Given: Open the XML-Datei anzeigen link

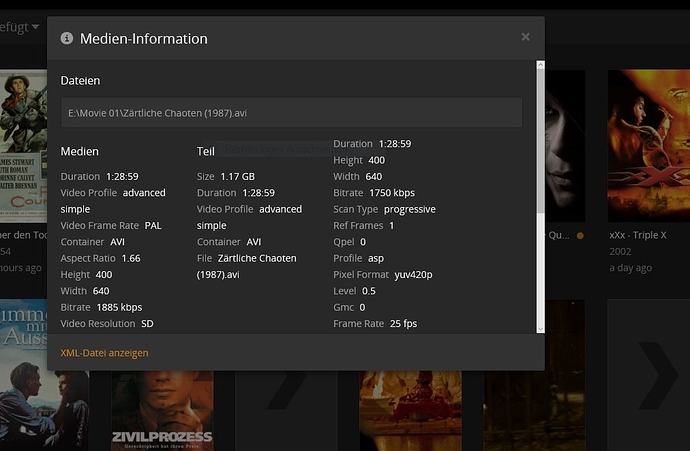Looking at the screenshot, I should tap(104, 353).
